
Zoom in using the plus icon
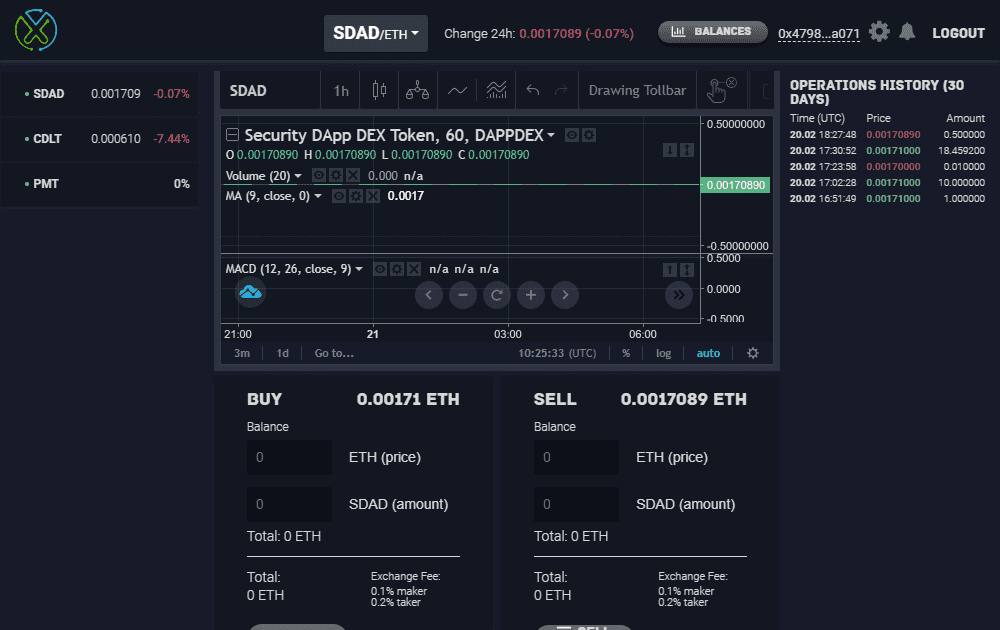pyautogui.click(x=530, y=295)
